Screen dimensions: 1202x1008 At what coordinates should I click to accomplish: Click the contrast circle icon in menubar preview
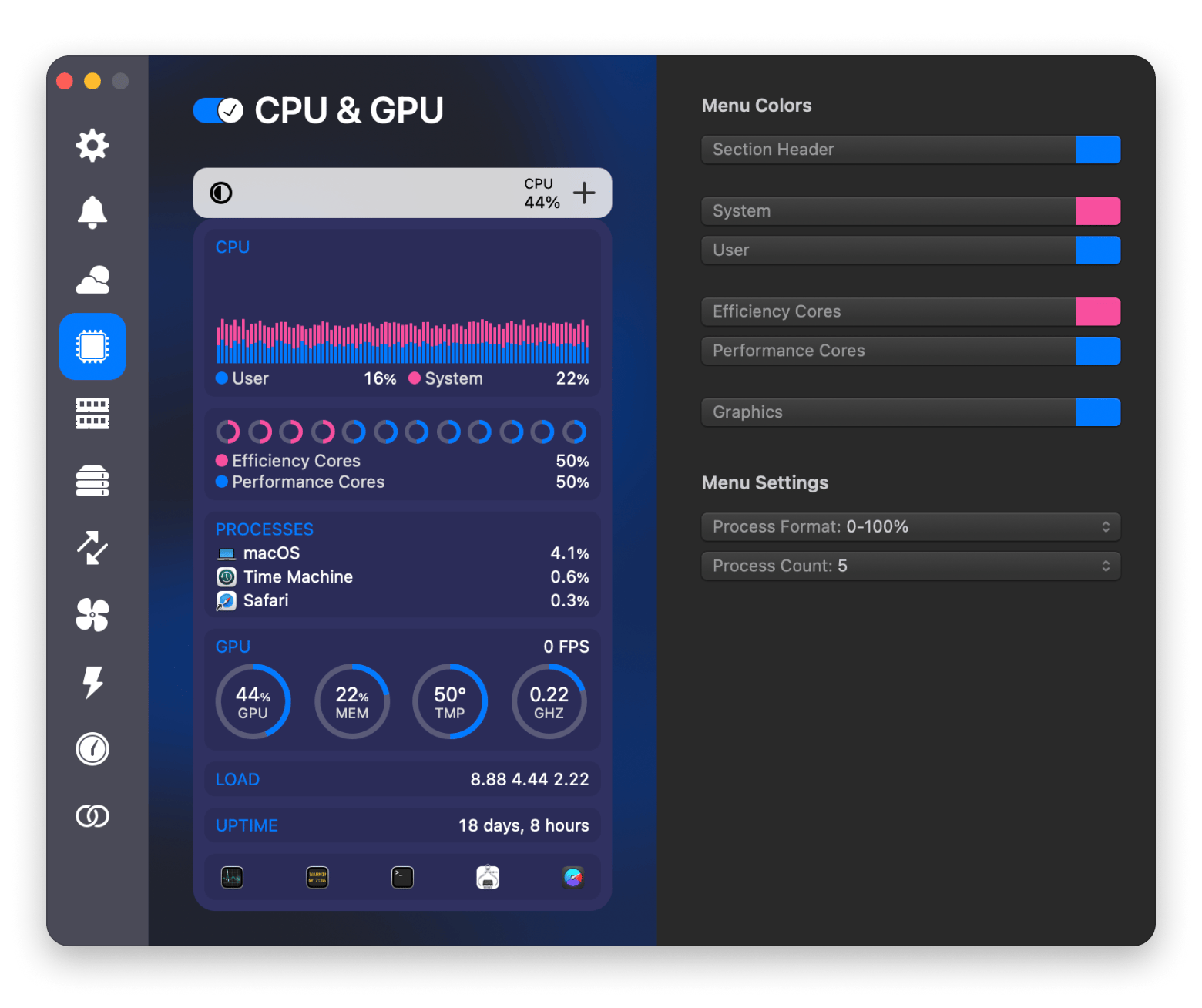221,193
